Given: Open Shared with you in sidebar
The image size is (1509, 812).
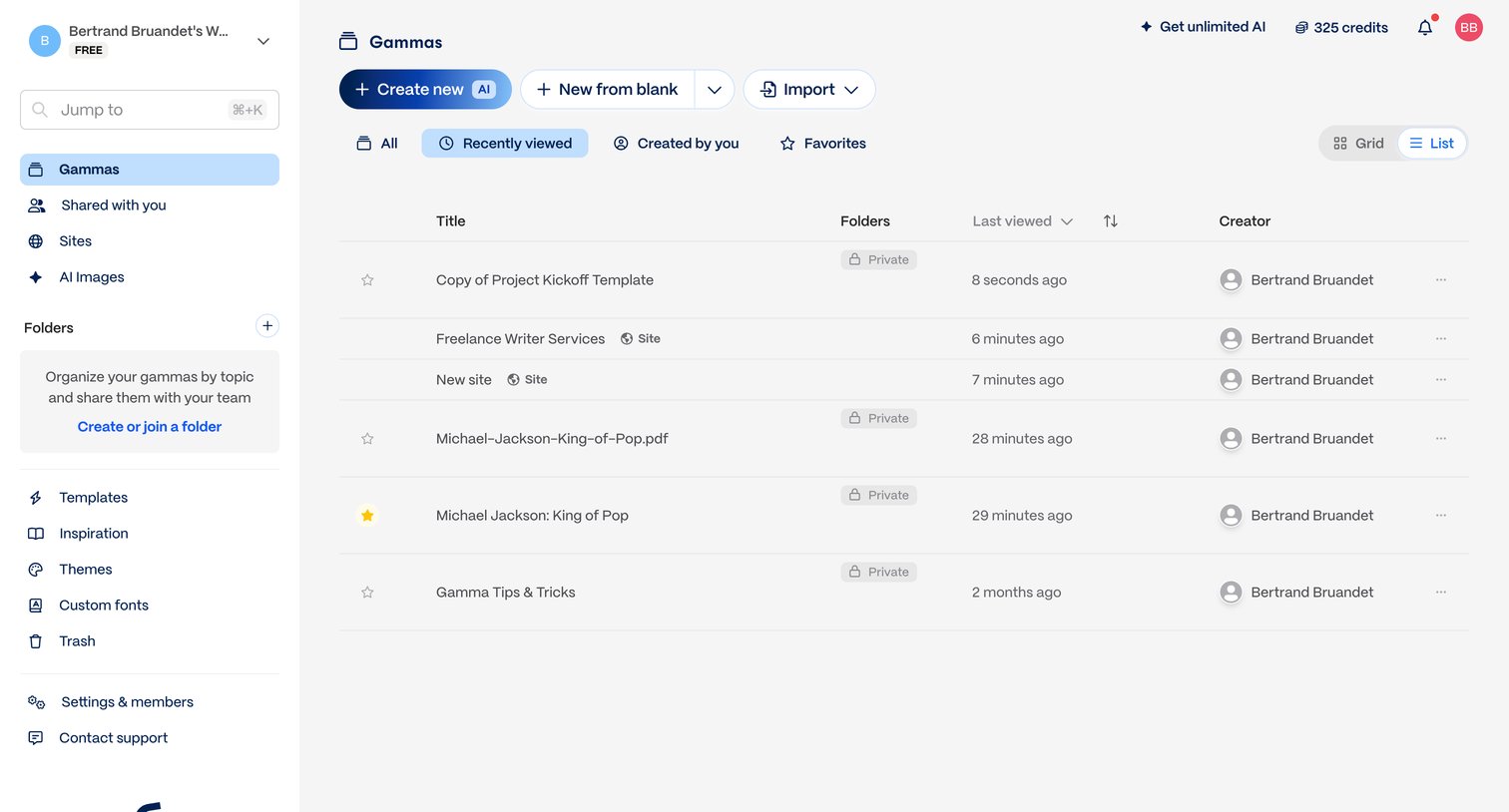Looking at the screenshot, I should [150, 205].
